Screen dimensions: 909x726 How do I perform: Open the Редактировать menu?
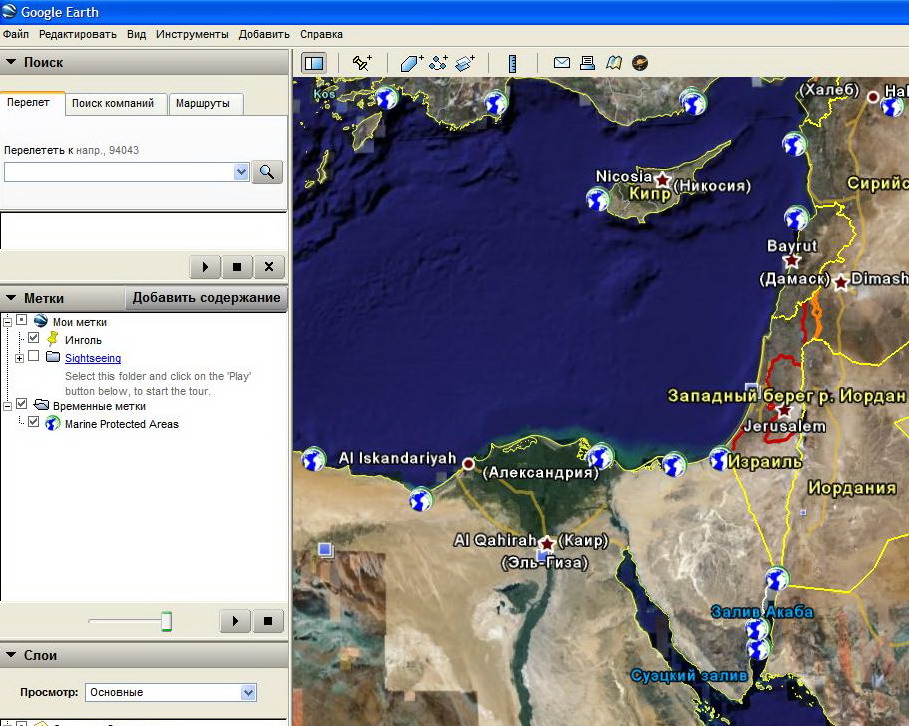[x=78, y=34]
